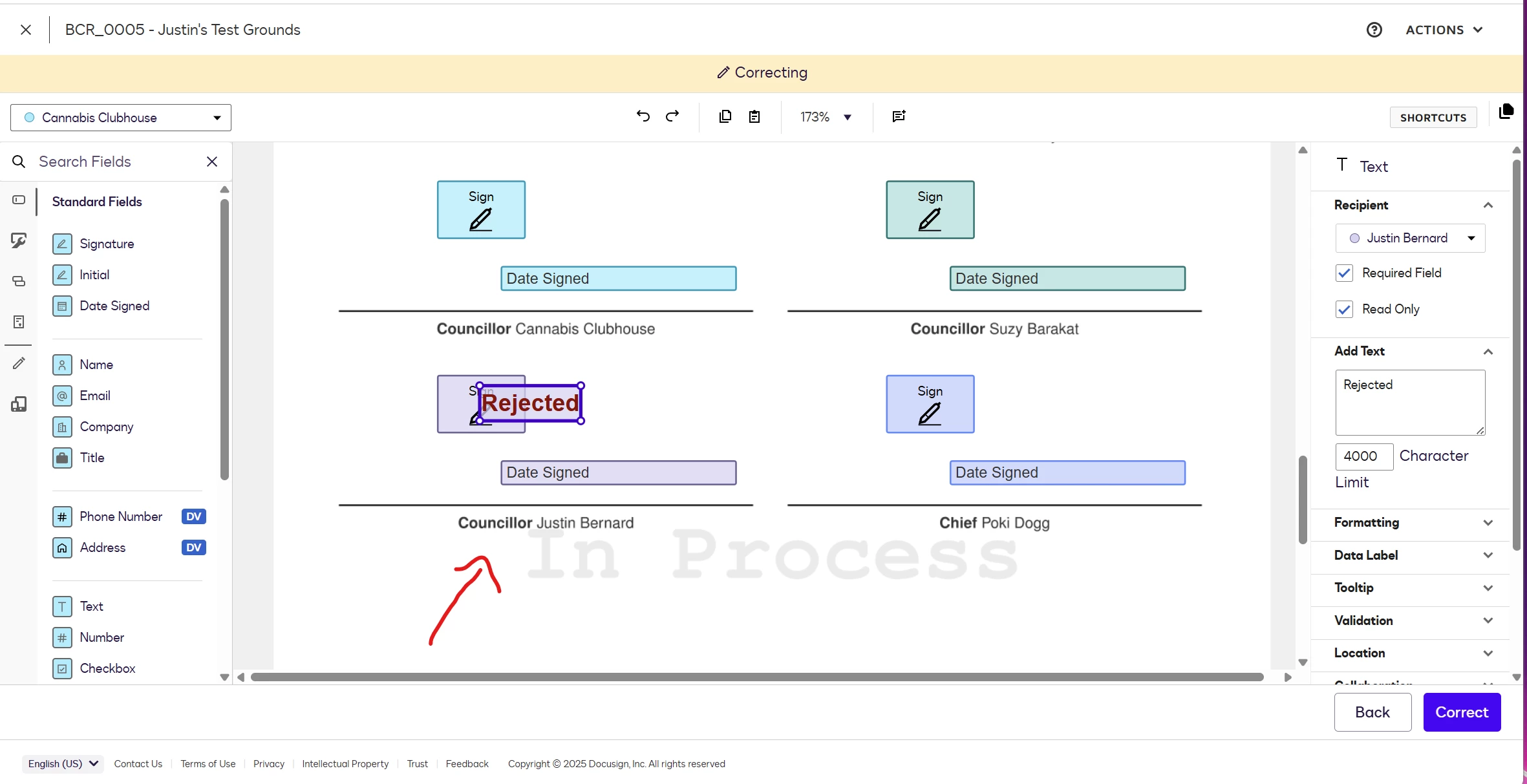Click the copy icon in toolbar
This screenshot has height=784, width=1527.
tap(725, 116)
